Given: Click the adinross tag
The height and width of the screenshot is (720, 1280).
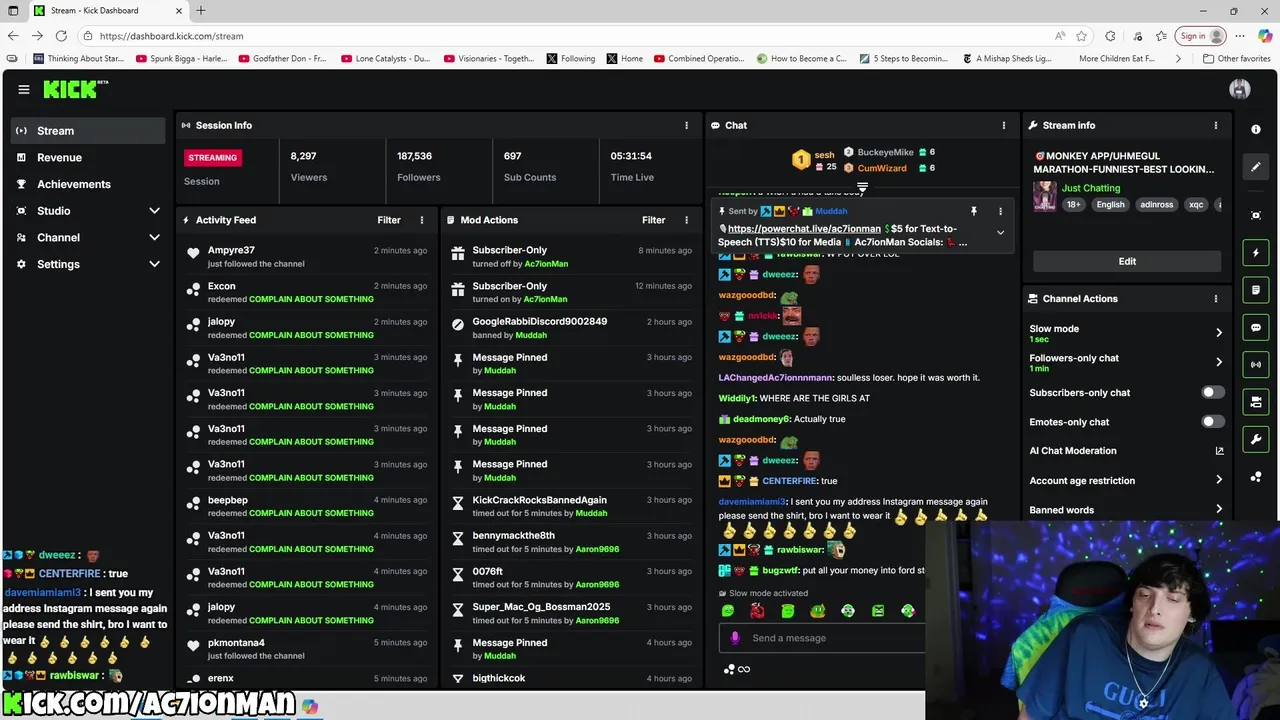Looking at the screenshot, I should coord(1156,205).
